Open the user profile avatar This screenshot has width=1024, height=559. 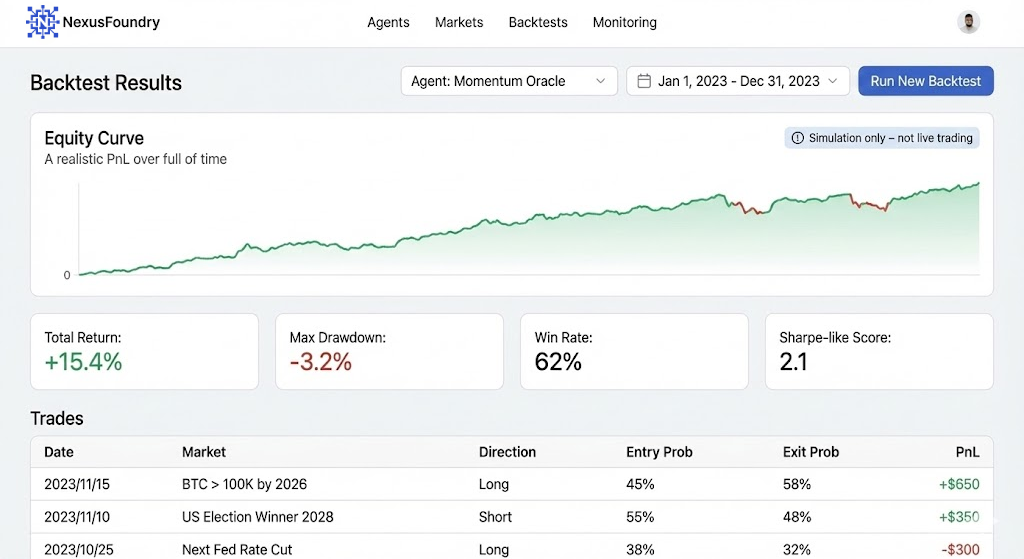(x=967, y=22)
